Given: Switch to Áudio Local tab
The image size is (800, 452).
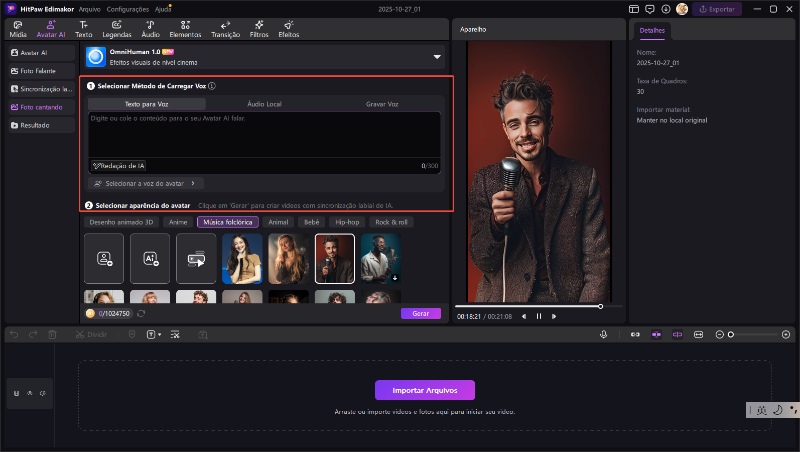Looking at the screenshot, I should [264, 104].
